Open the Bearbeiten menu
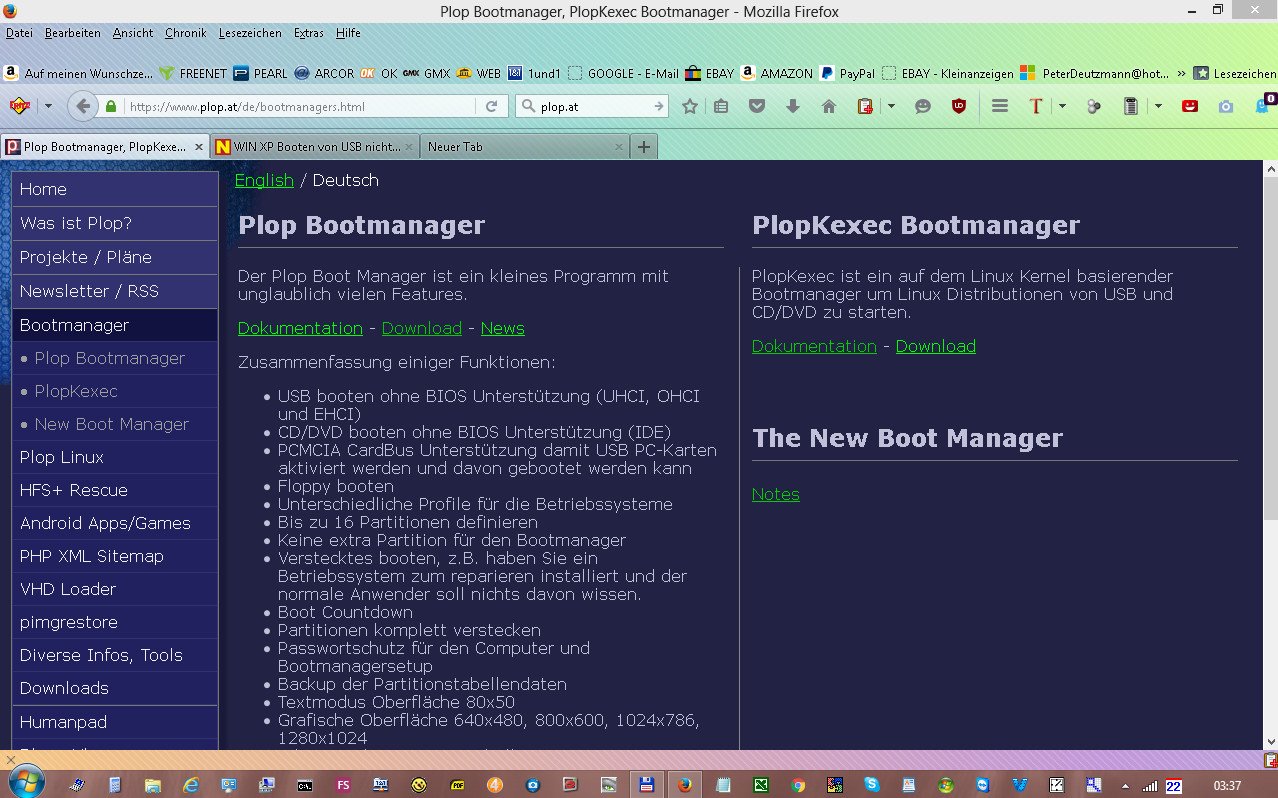Viewport: 1278px width, 798px height. tap(73, 33)
